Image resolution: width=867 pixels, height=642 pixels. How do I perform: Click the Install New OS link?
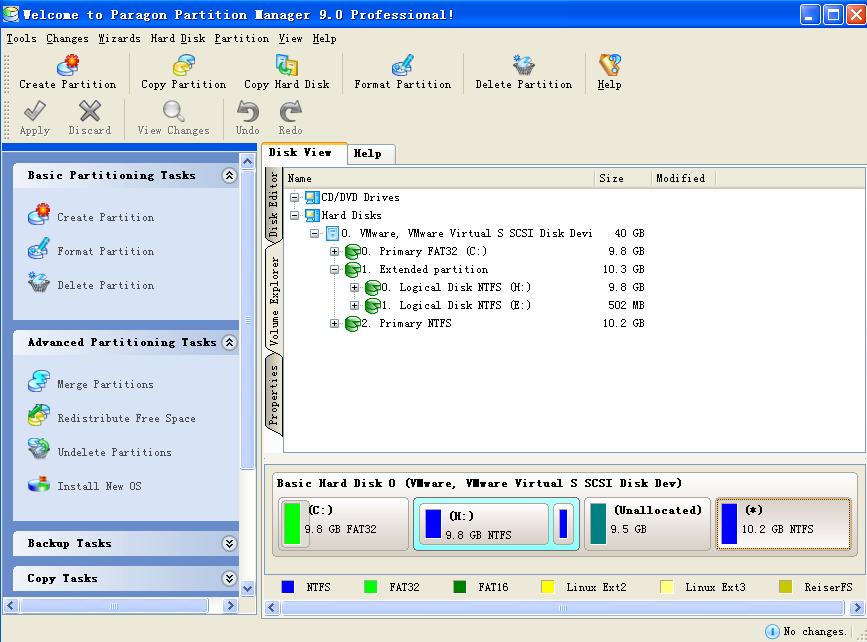(100, 486)
